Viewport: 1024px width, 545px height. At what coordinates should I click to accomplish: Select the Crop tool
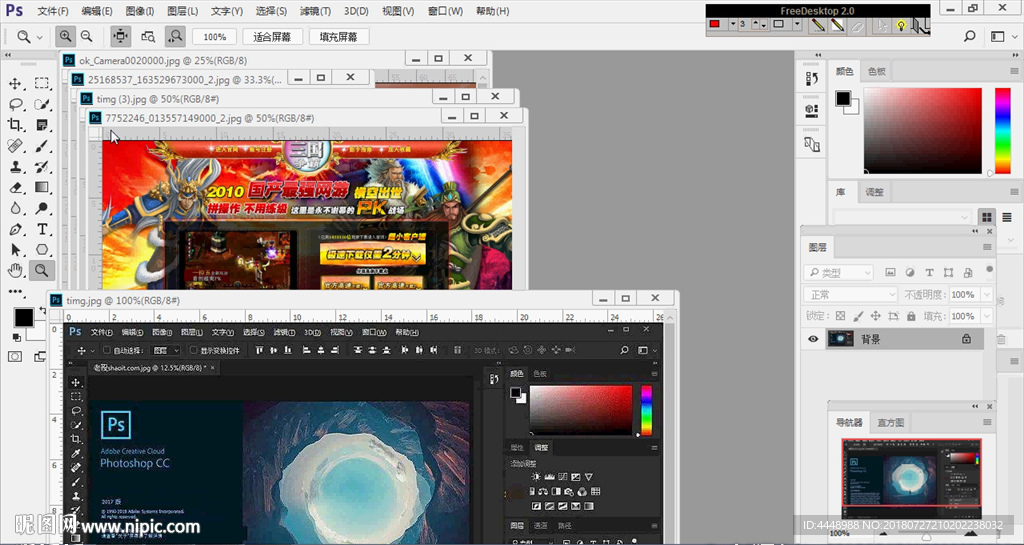pyautogui.click(x=15, y=125)
